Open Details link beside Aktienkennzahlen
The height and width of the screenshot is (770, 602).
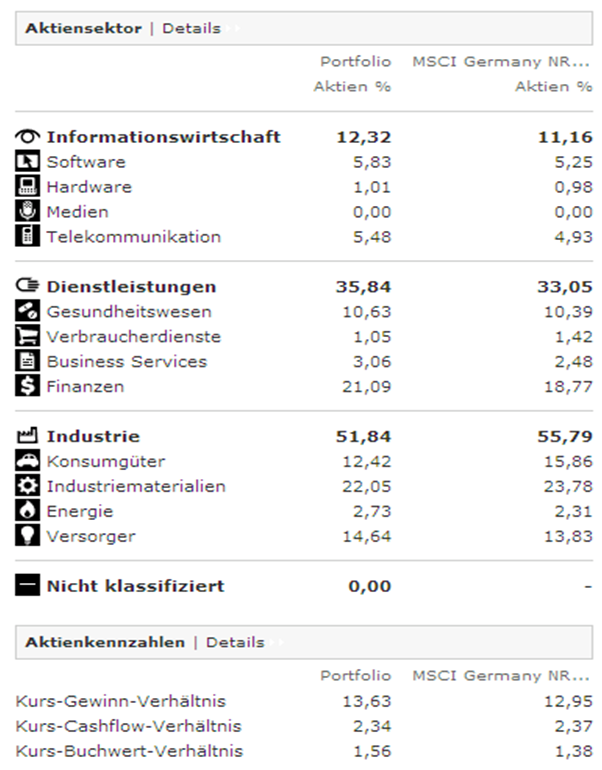pos(235,642)
